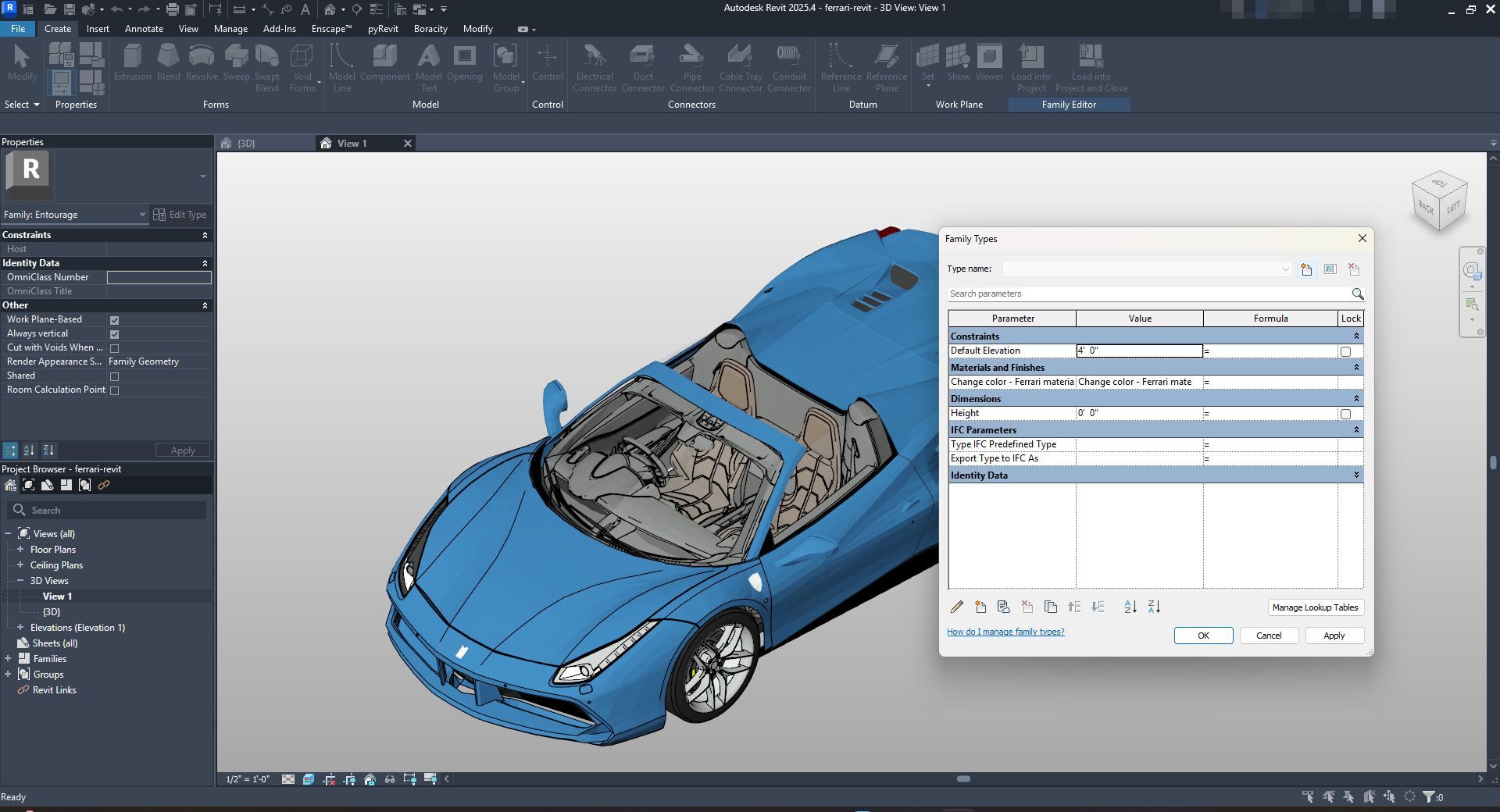Expand the Identity Data parameter group
Image resolution: width=1500 pixels, height=812 pixels.
1356,475
